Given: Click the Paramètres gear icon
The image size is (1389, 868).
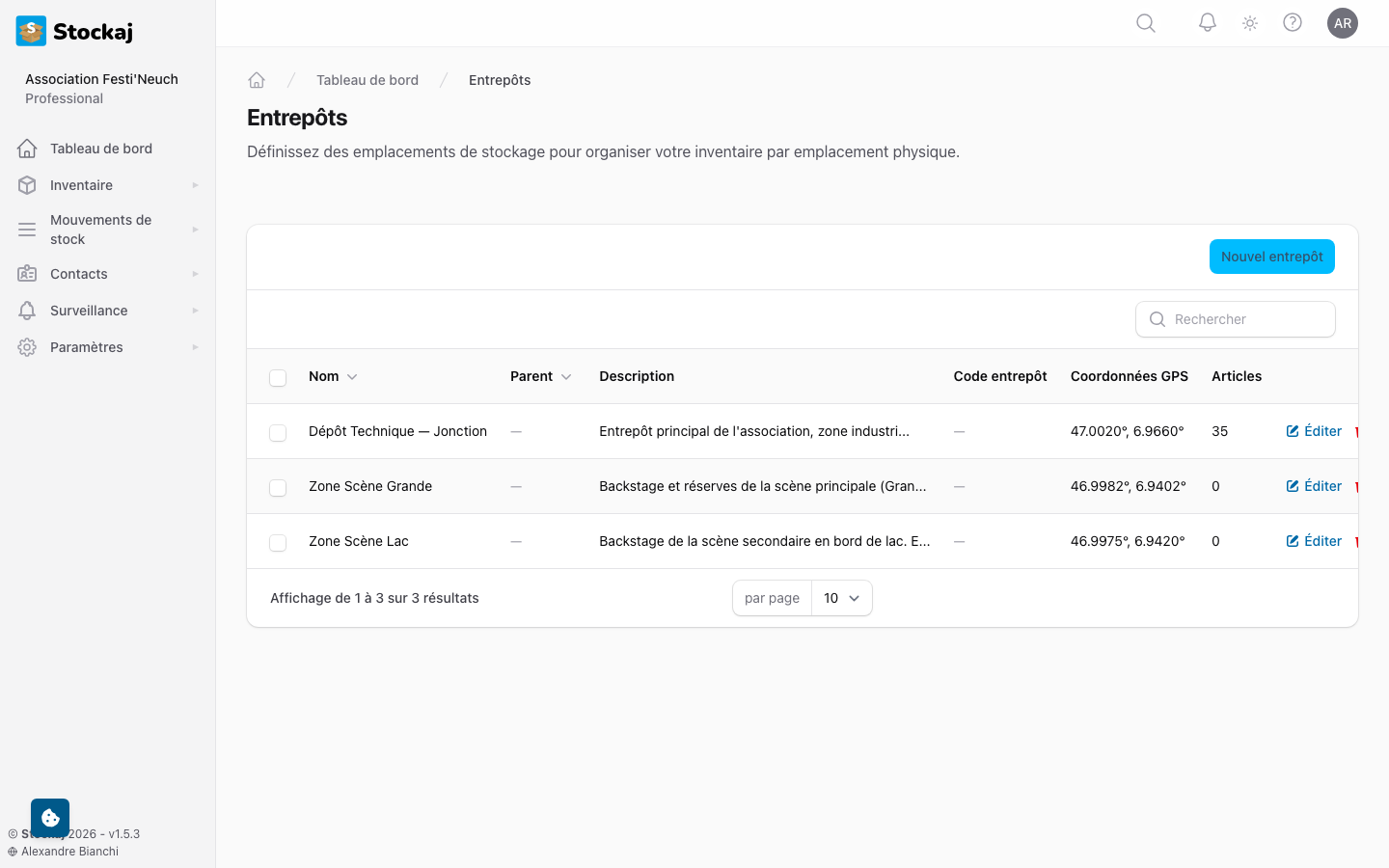Looking at the screenshot, I should click(x=27, y=347).
